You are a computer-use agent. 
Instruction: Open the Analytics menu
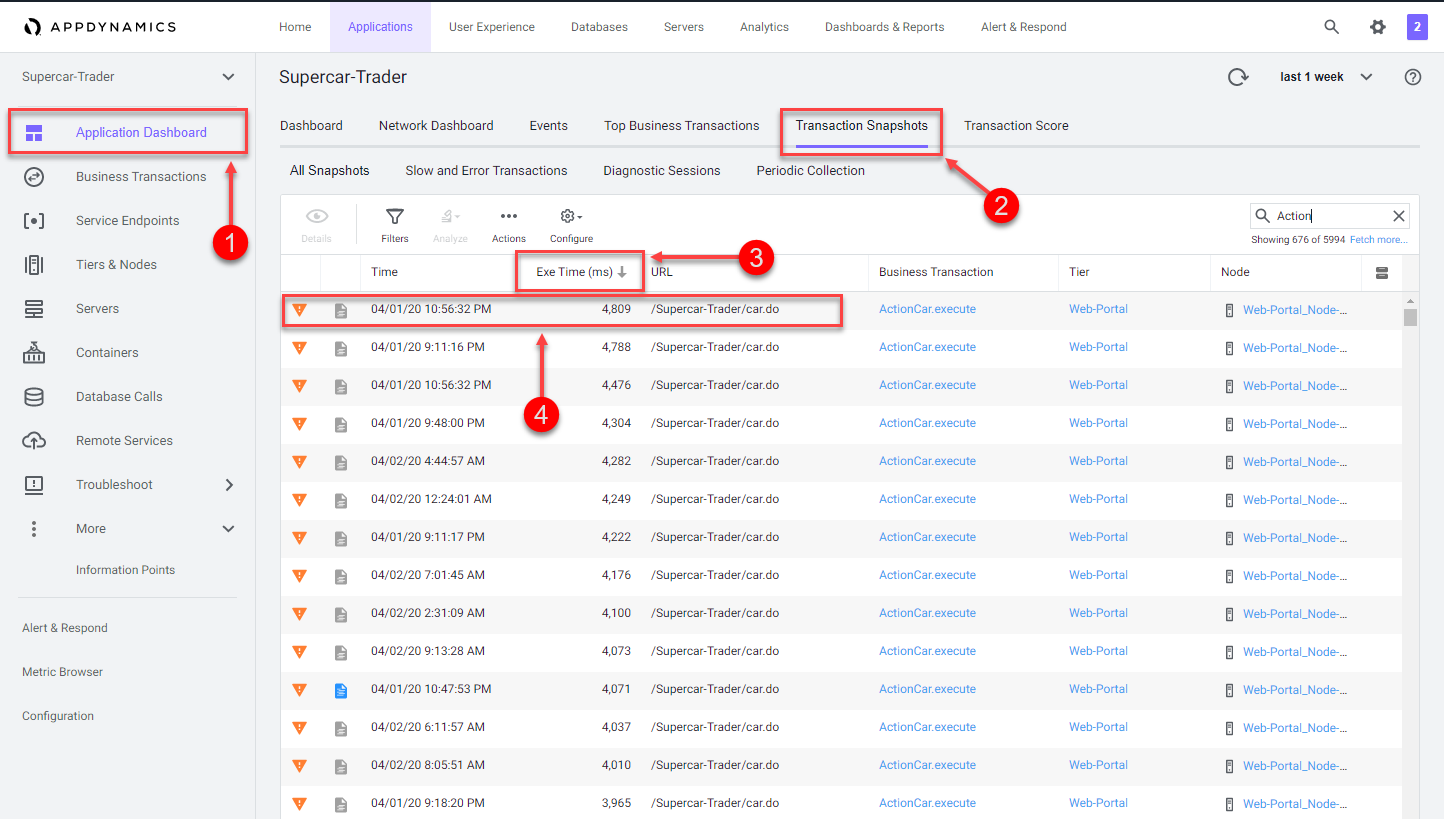[764, 27]
